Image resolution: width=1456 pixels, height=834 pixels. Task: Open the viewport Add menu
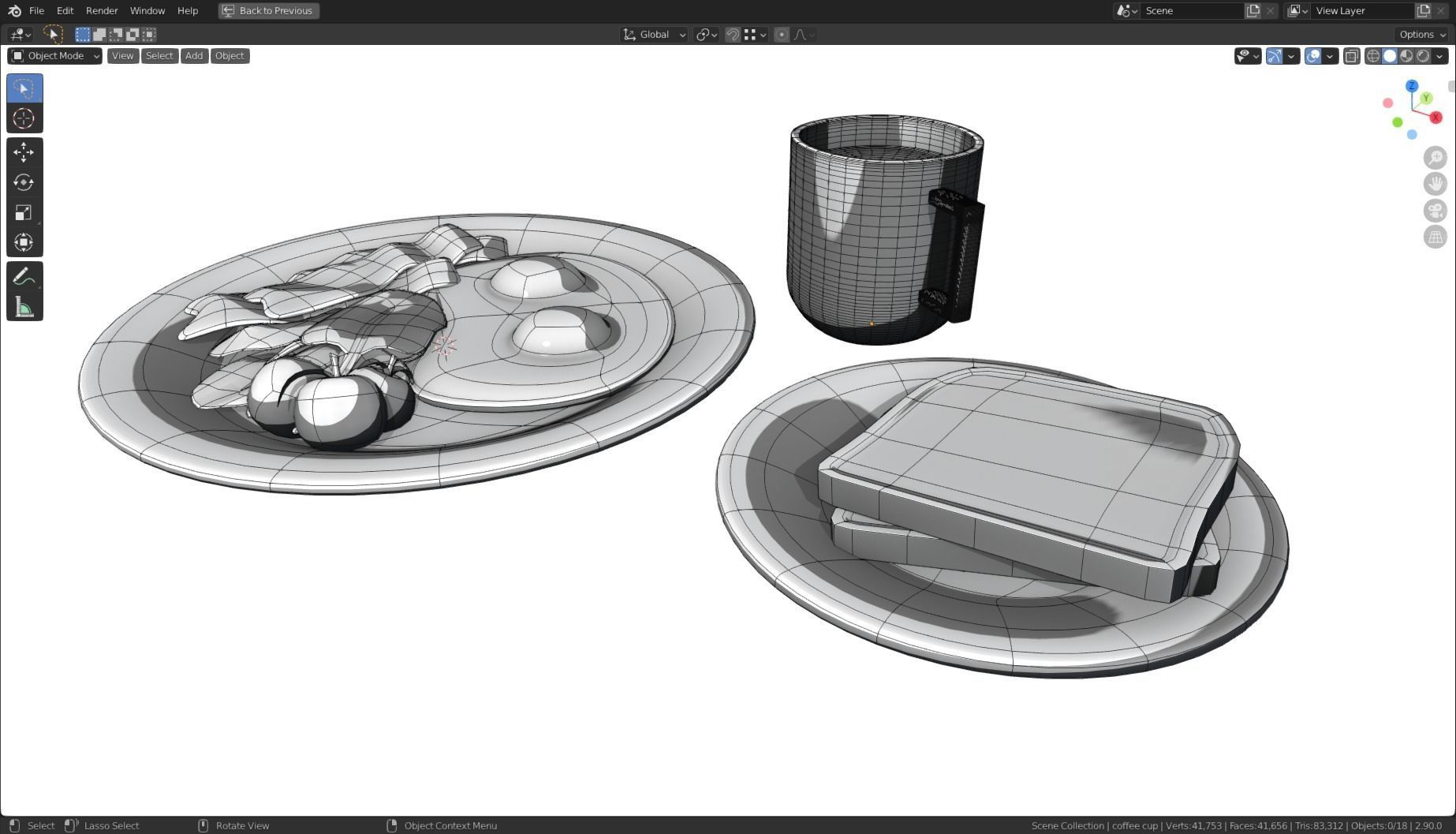pyautogui.click(x=194, y=56)
